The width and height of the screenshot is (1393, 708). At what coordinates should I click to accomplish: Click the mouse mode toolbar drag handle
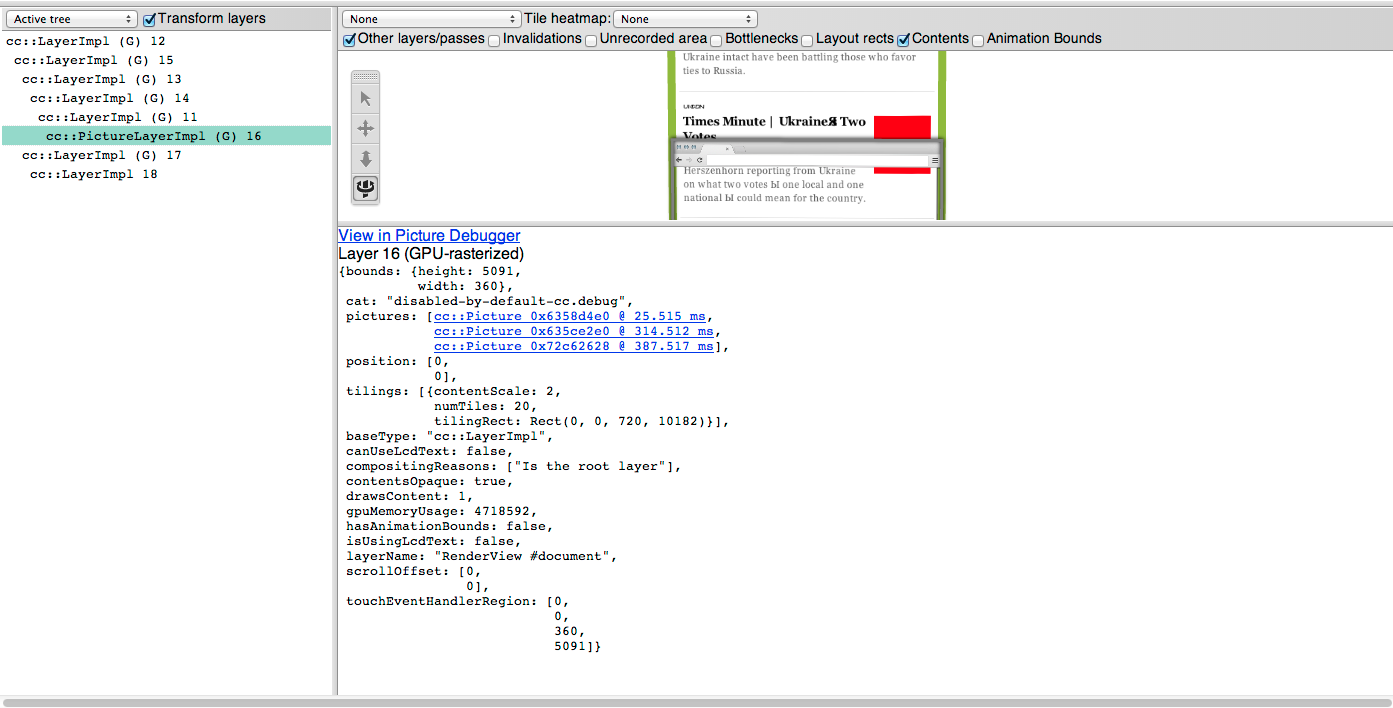click(366, 77)
